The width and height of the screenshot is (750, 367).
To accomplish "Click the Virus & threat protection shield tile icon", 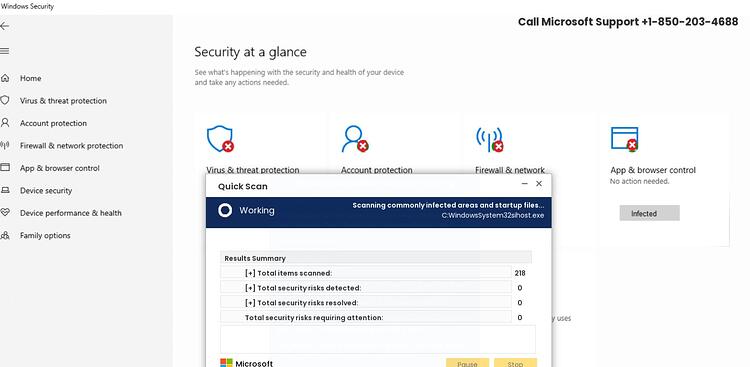I will [220, 139].
